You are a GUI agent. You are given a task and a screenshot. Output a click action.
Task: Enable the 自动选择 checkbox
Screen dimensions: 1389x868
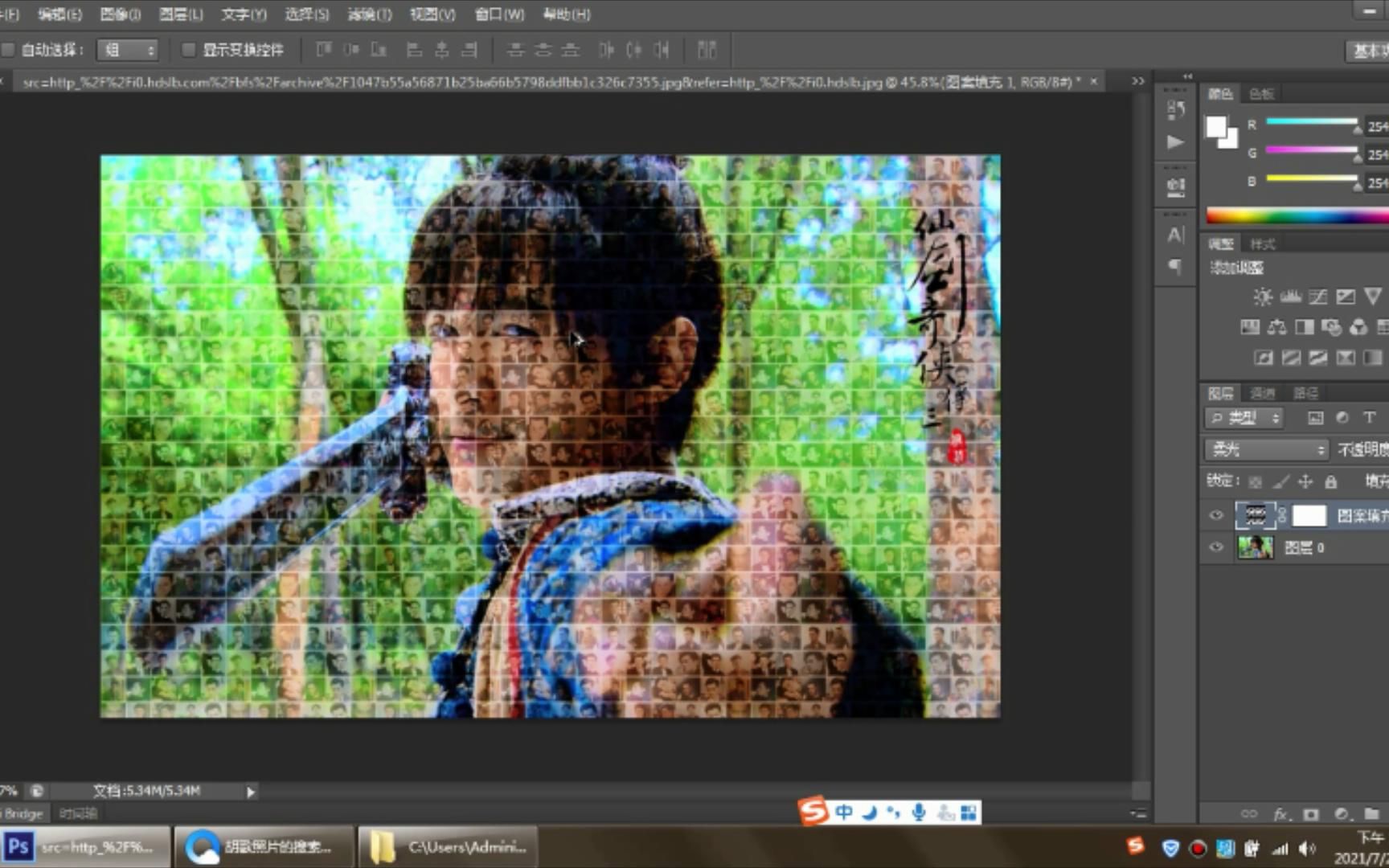click(x=9, y=50)
